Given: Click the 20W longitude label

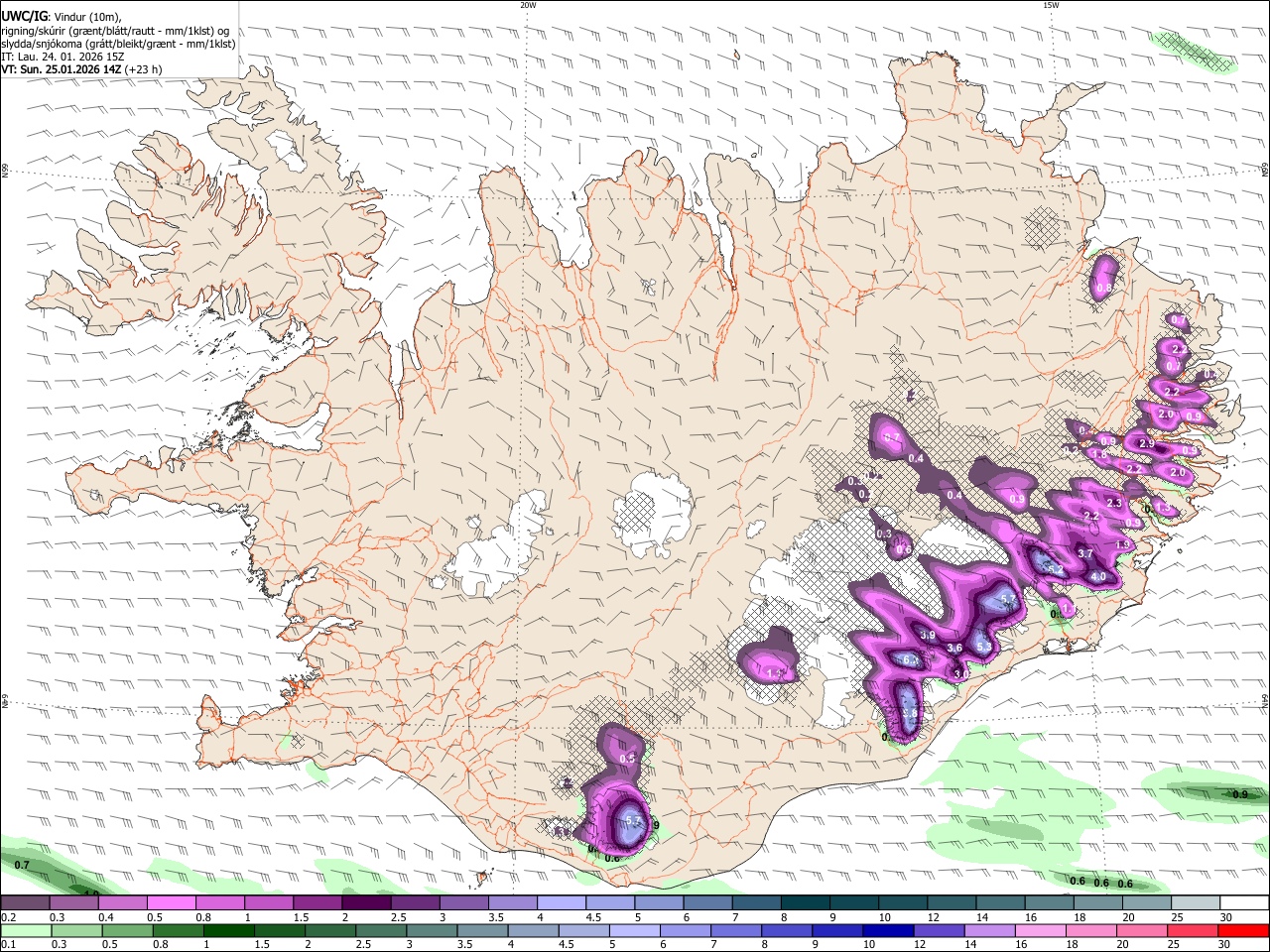Looking at the screenshot, I should click(x=528, y=5).
